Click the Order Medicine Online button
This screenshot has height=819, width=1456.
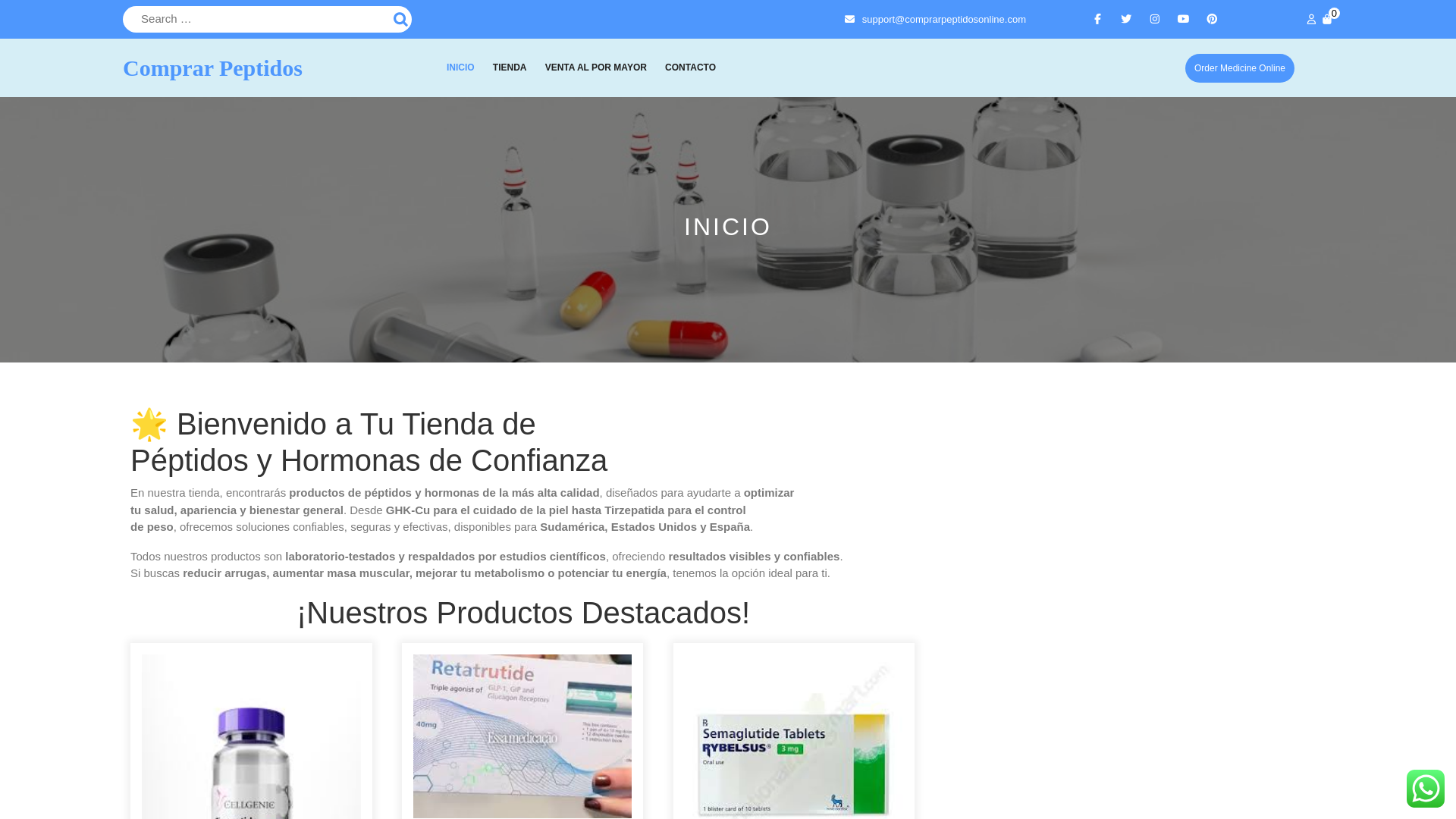[x=1240, y=68]
